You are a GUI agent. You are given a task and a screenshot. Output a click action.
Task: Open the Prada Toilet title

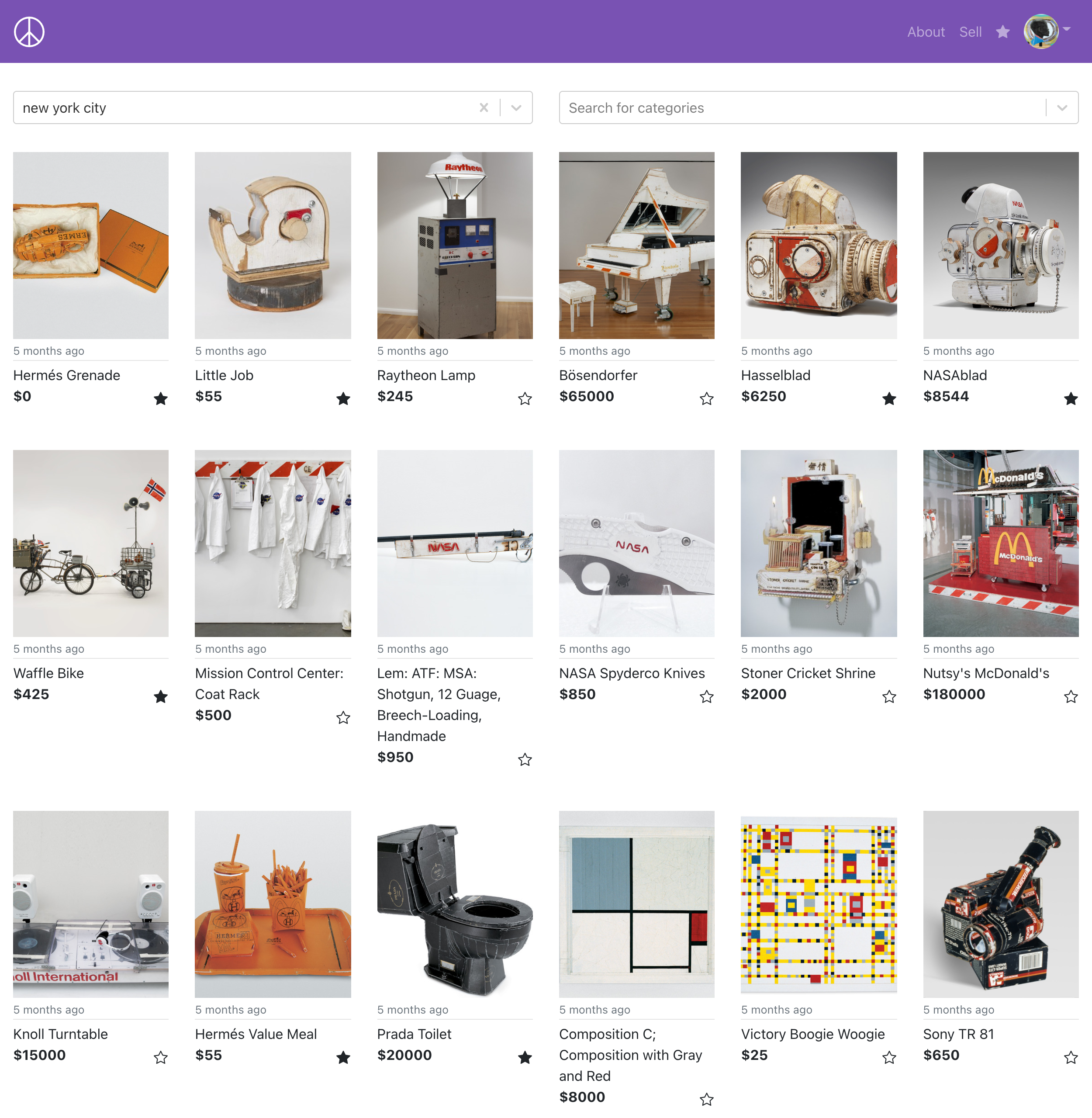click(414, 1034)
